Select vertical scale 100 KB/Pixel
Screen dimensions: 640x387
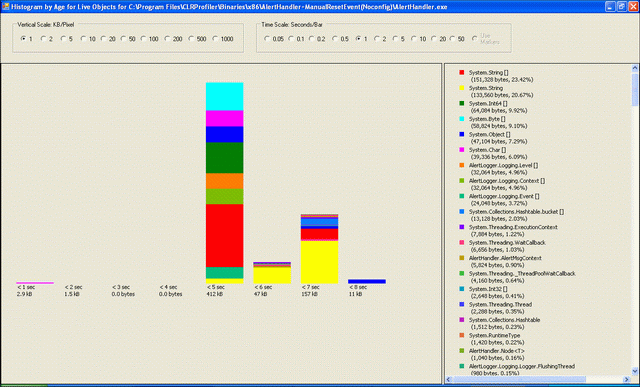[144, 39]
